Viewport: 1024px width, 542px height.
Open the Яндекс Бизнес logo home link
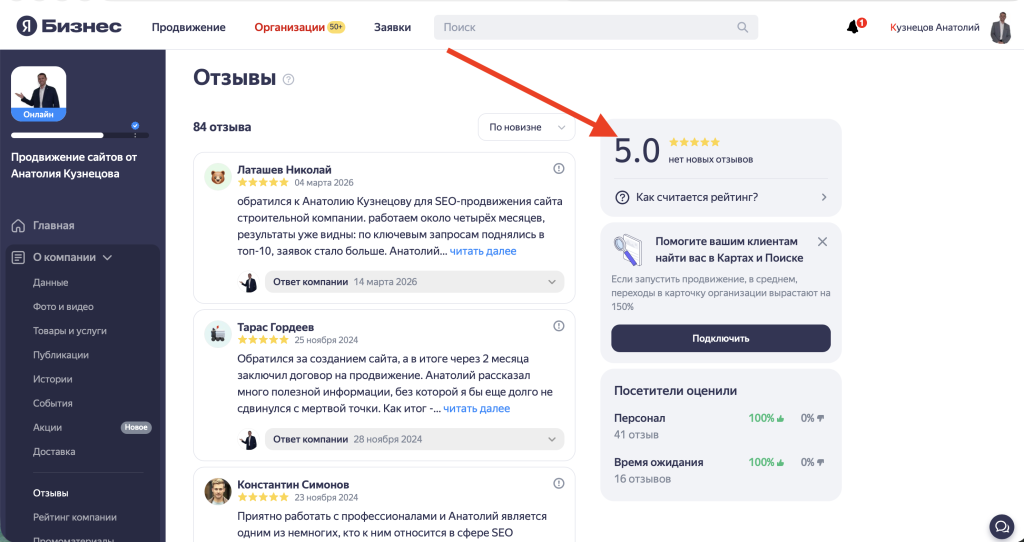click(69, 27)
